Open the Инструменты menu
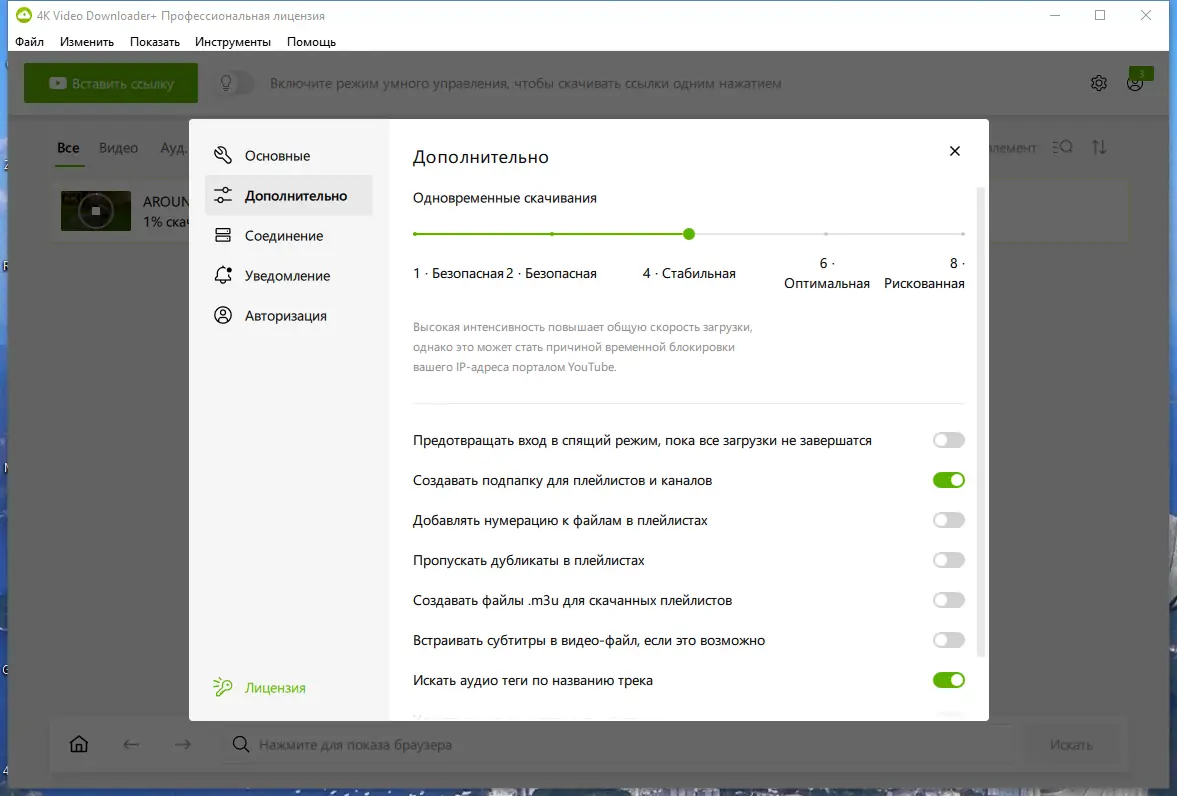 233,41
